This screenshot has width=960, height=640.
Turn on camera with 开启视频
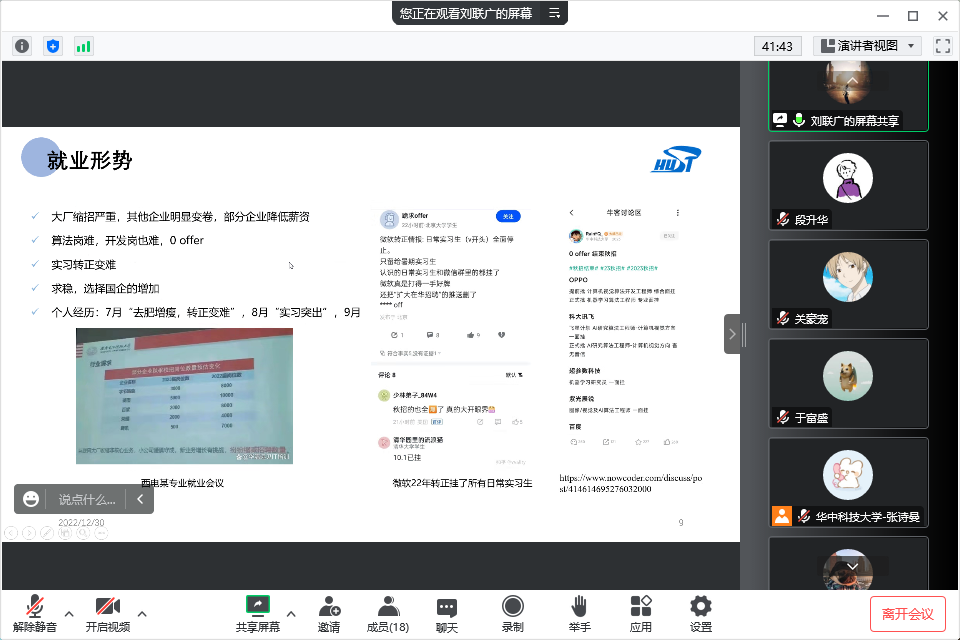pos(107,614)
